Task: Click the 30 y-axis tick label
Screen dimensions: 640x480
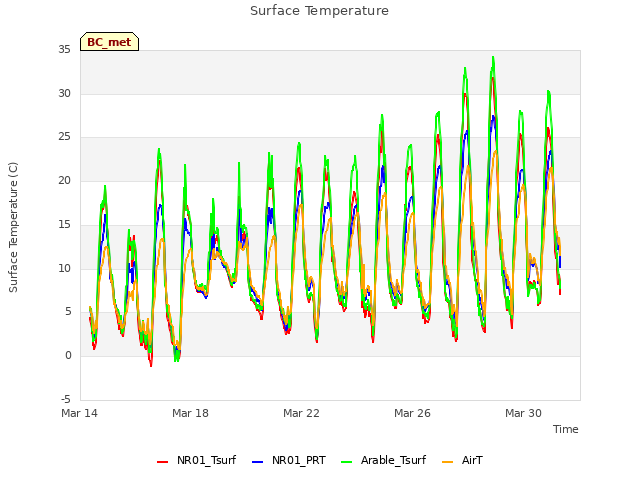Action: pyautogui.click(x=64, y=93)
